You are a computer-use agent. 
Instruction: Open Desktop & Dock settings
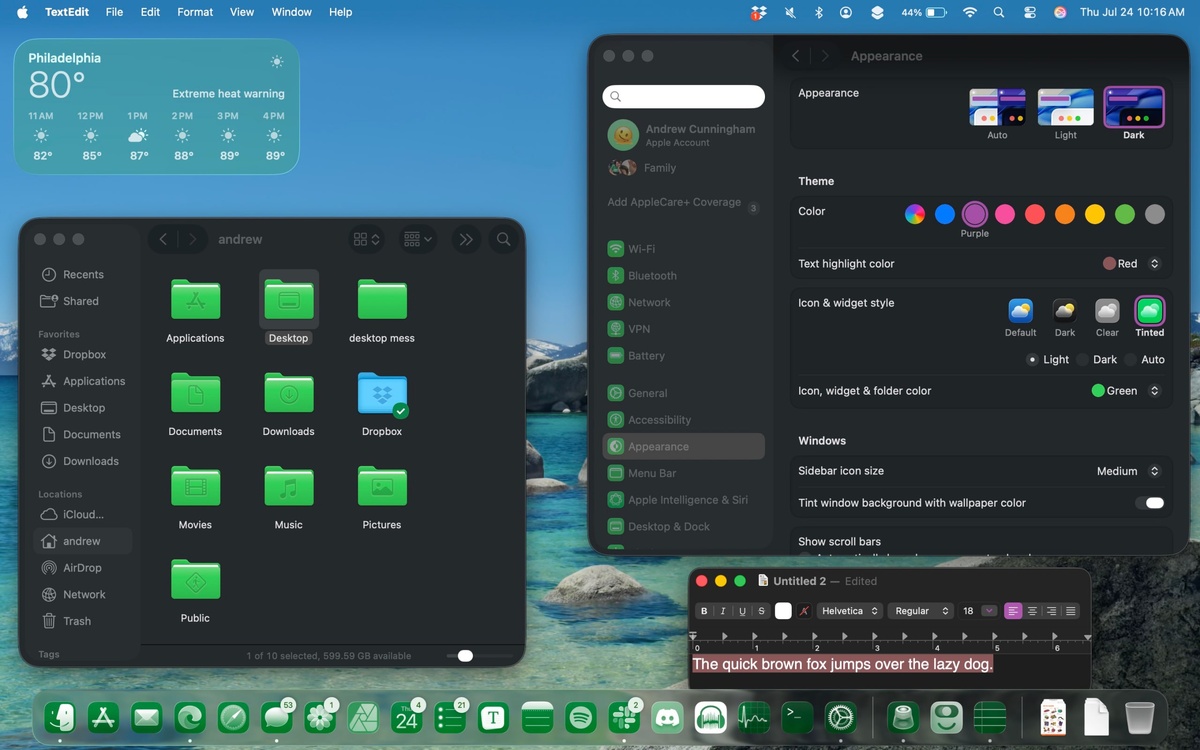click(684, 527)
